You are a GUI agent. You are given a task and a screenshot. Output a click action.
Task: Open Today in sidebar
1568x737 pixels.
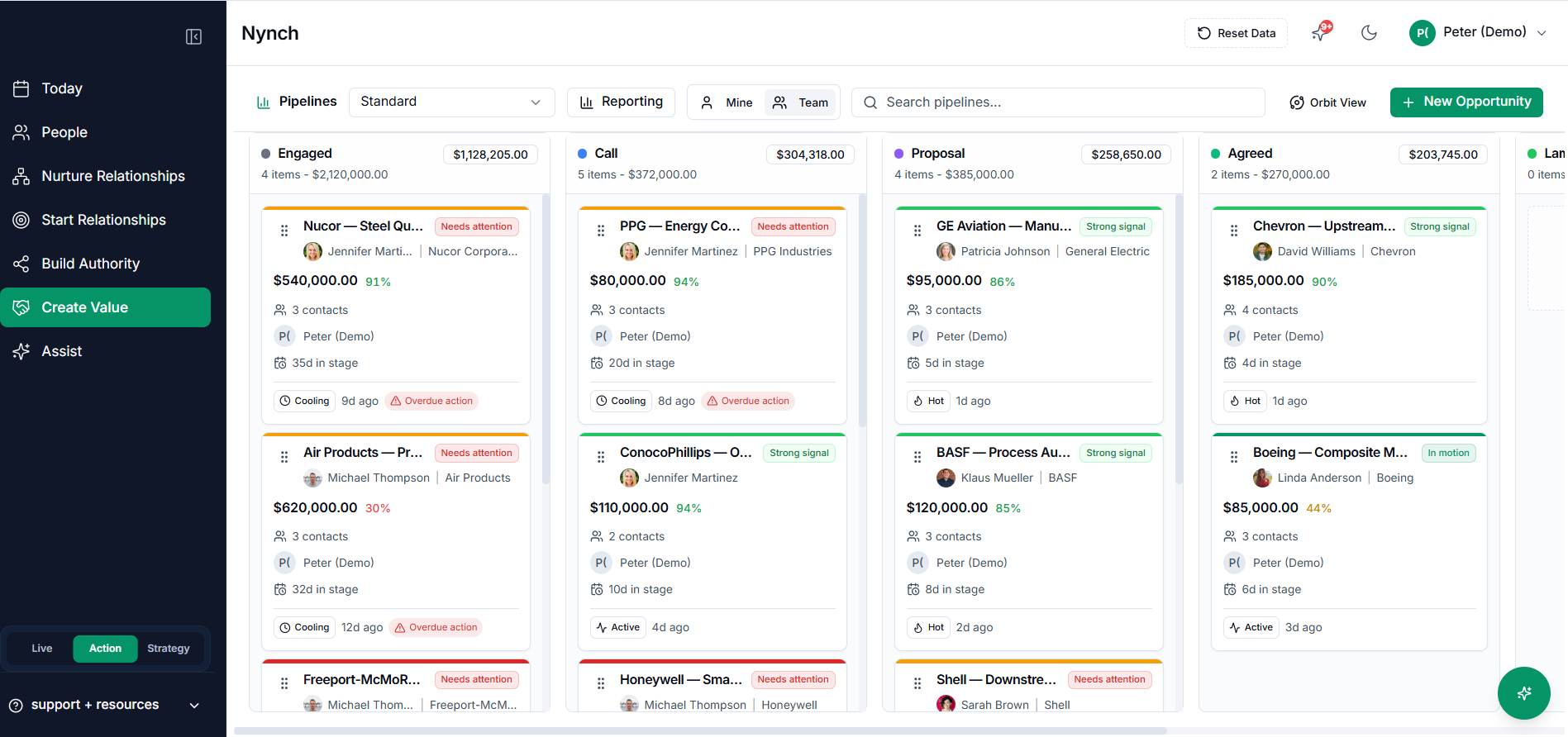pyautogui.click(x=105, y=88)
